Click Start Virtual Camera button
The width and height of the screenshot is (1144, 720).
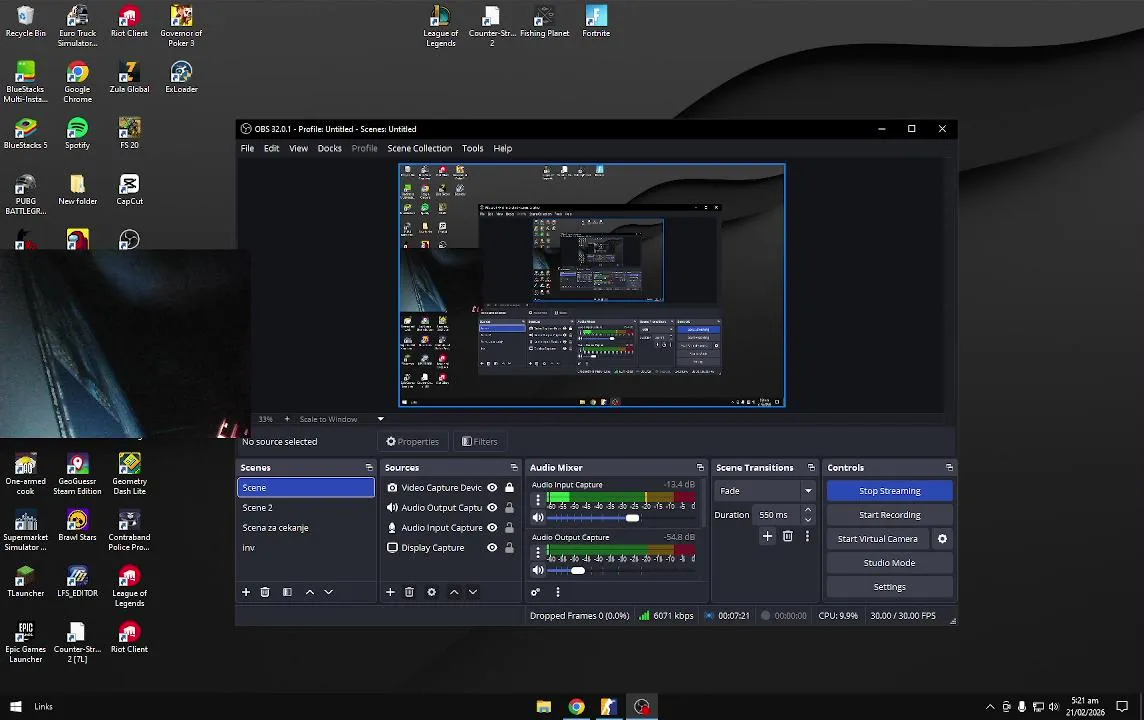coord(878,539)
